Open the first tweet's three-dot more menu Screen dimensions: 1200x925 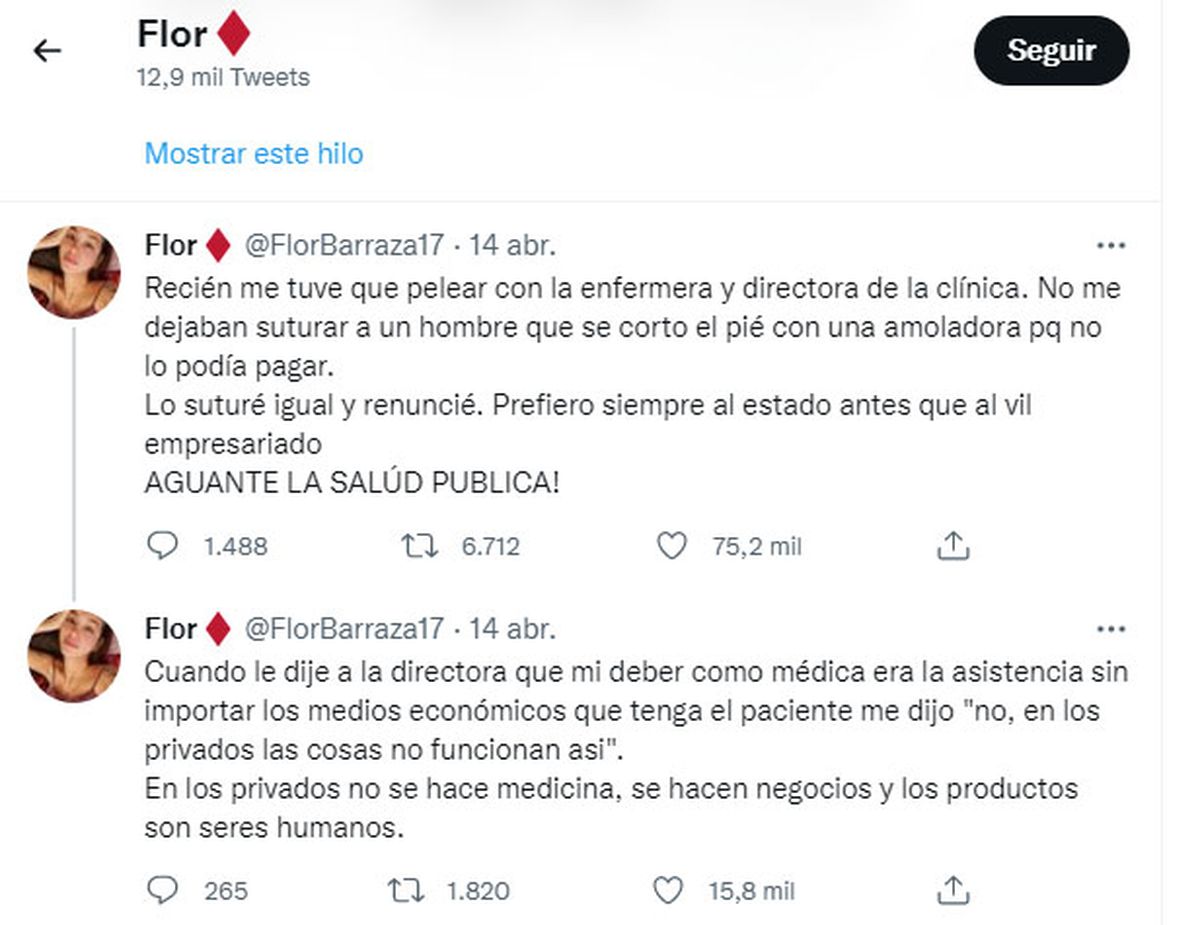1112,245
